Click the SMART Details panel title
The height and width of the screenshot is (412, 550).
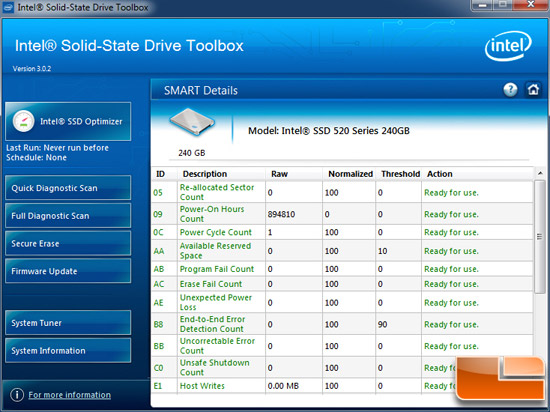click(201, 90)
